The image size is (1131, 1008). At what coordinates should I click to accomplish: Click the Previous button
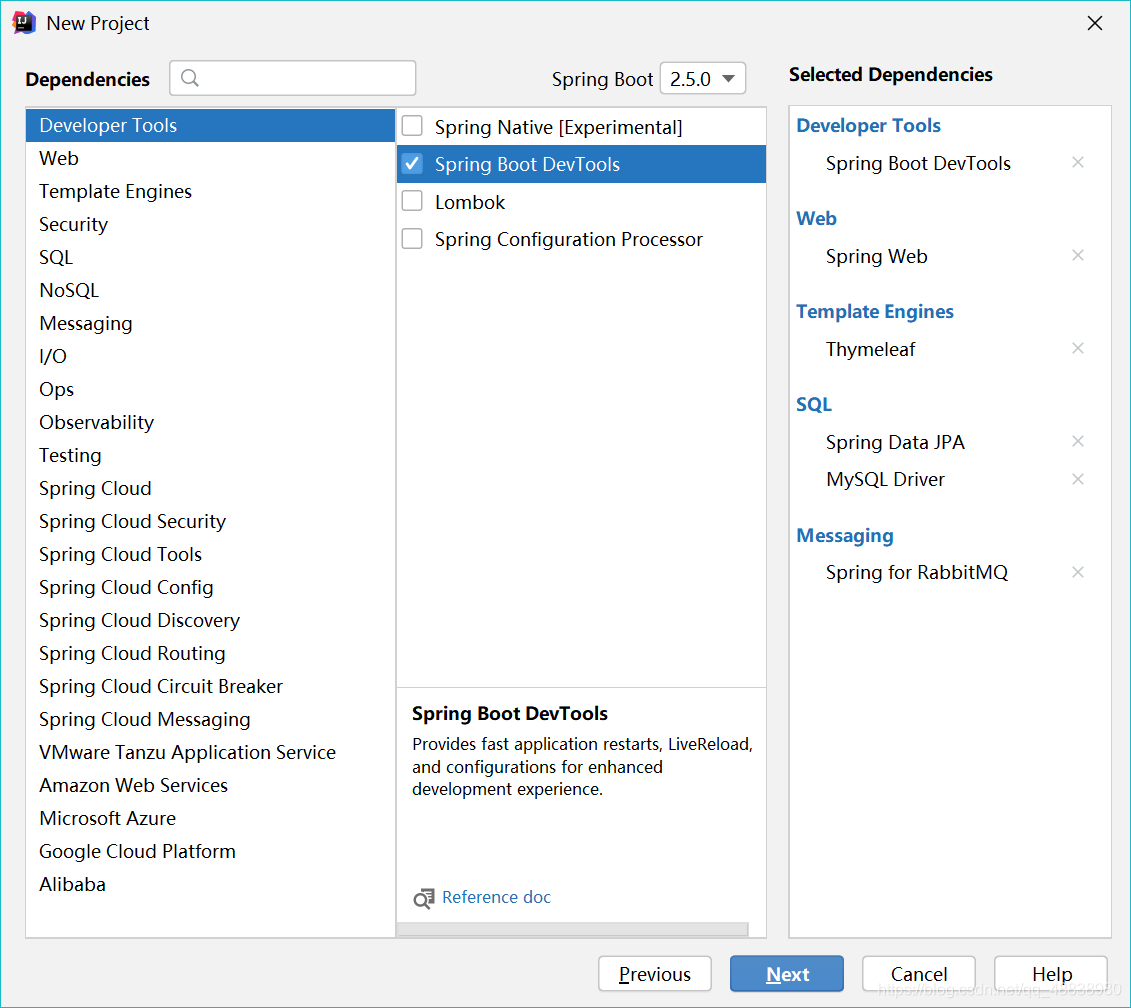tap(655, 974)
